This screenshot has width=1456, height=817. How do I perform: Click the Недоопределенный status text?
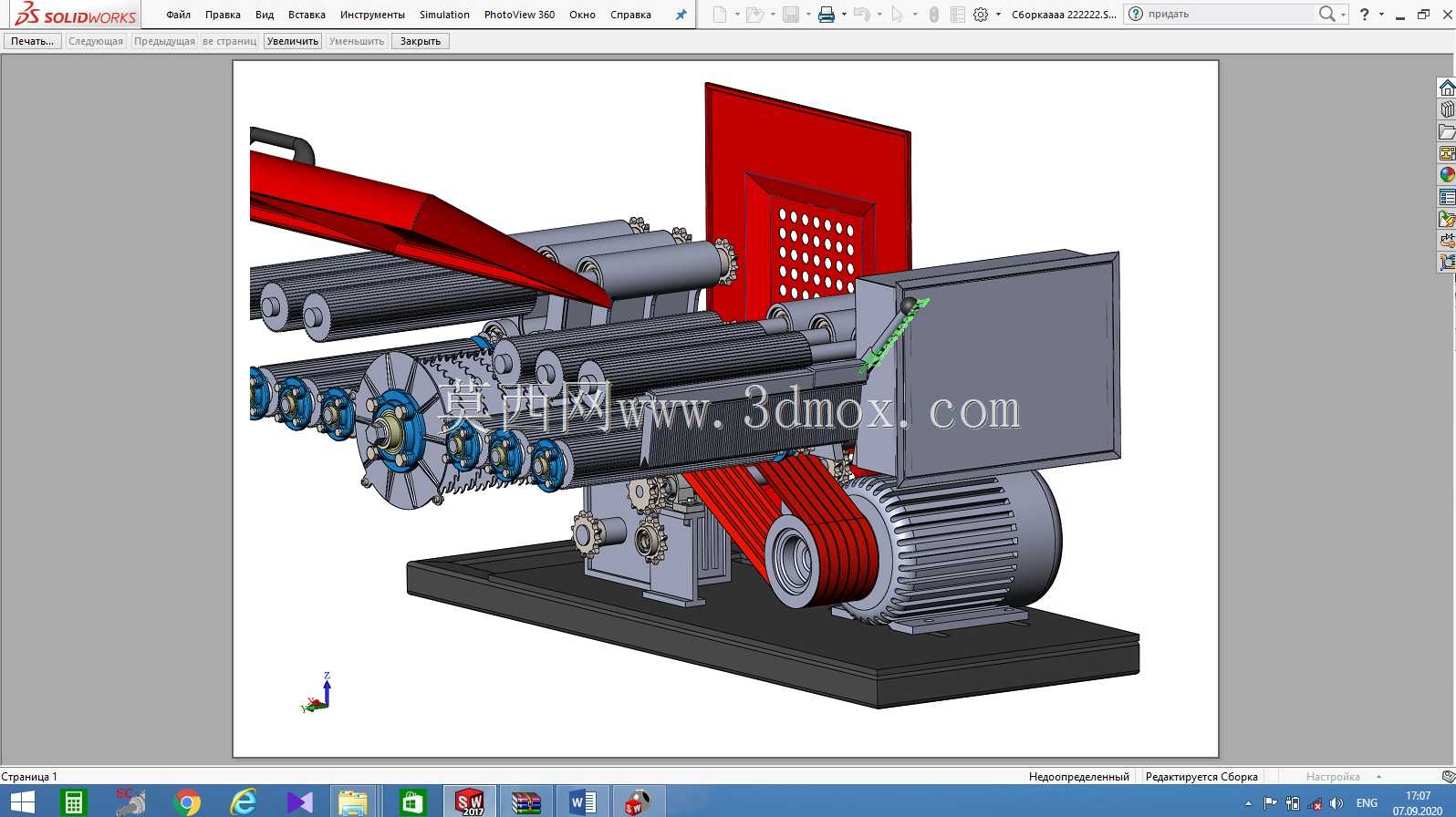1079,777
